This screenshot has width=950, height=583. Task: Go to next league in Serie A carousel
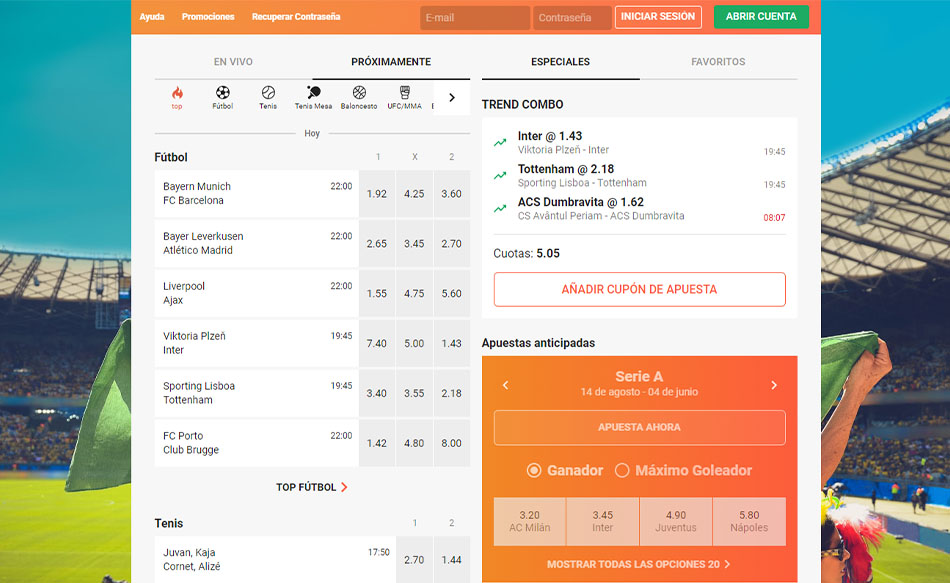tap(774, 385)
